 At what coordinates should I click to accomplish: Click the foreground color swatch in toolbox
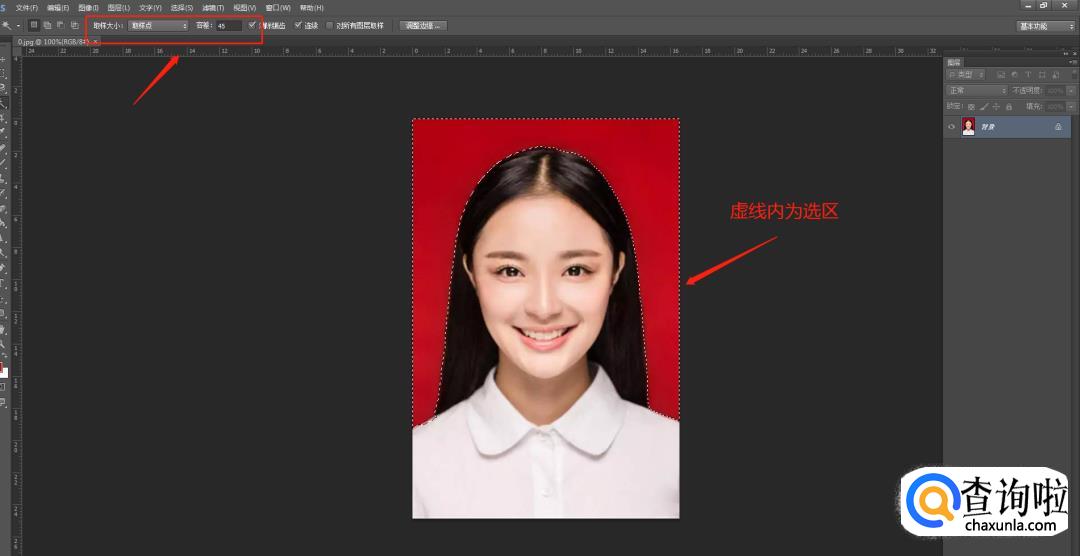click(x=2, y=367)
